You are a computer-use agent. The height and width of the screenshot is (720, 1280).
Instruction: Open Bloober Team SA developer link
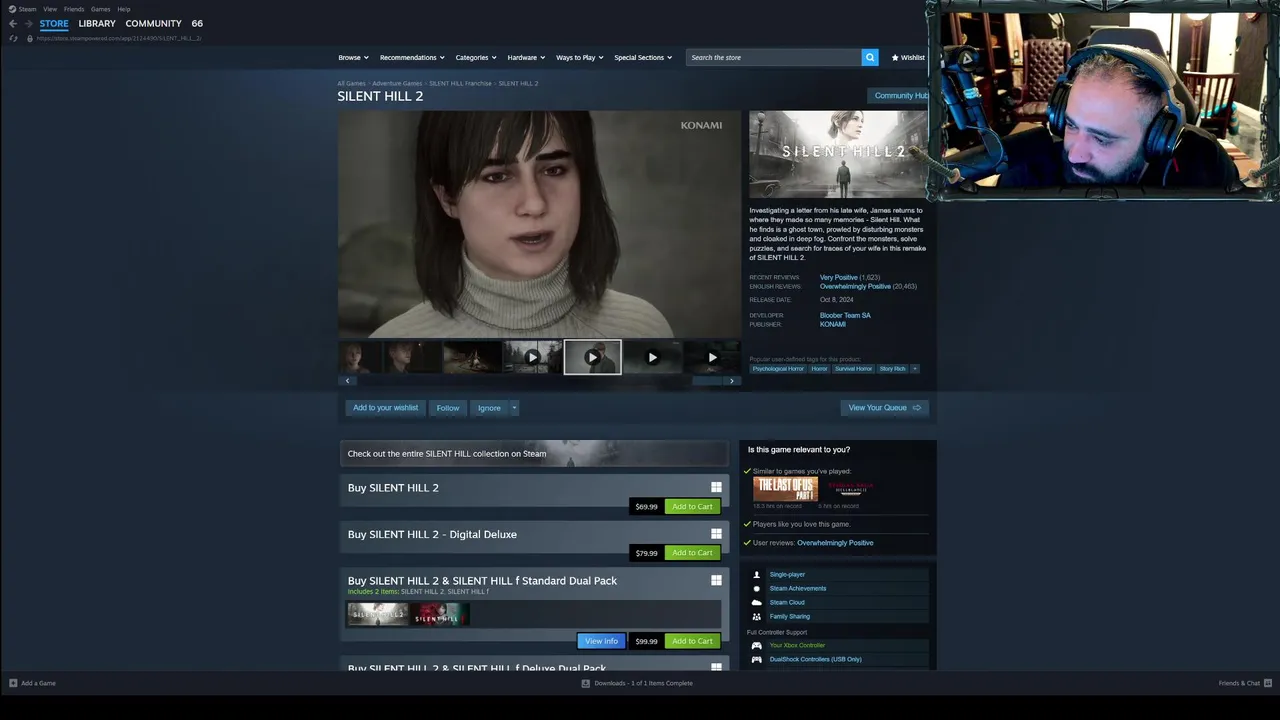click(845, 315)
